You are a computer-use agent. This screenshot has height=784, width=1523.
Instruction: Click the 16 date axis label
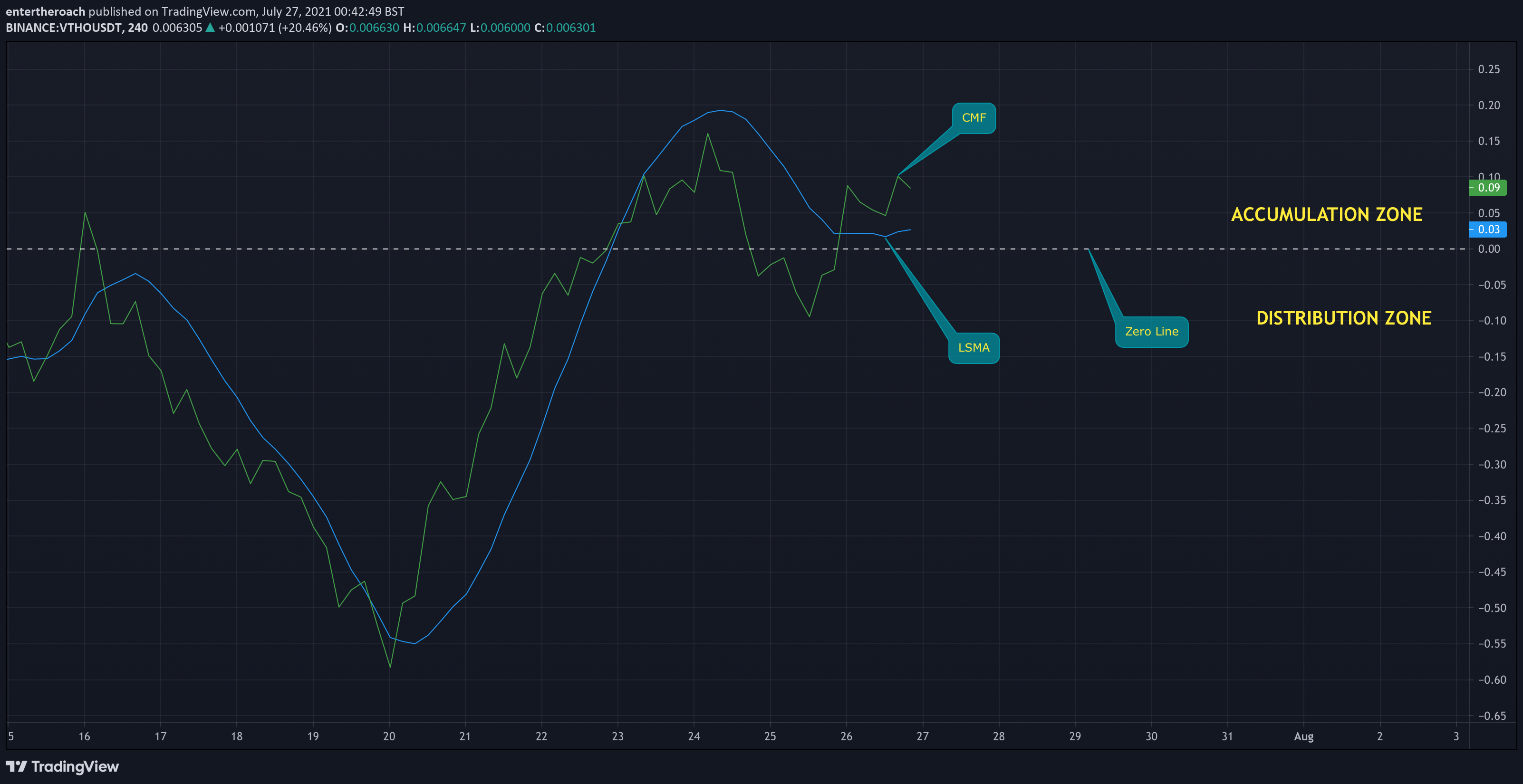[85, 737]
